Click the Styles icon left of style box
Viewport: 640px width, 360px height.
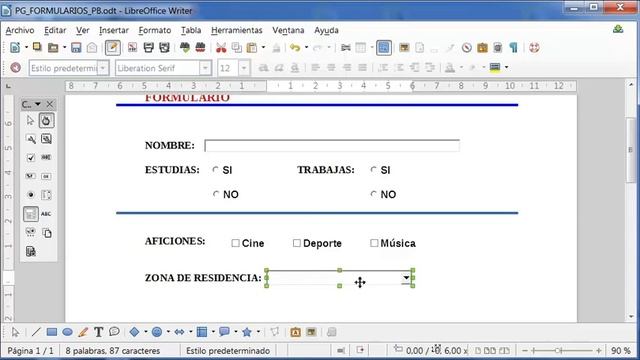point(16,68)
